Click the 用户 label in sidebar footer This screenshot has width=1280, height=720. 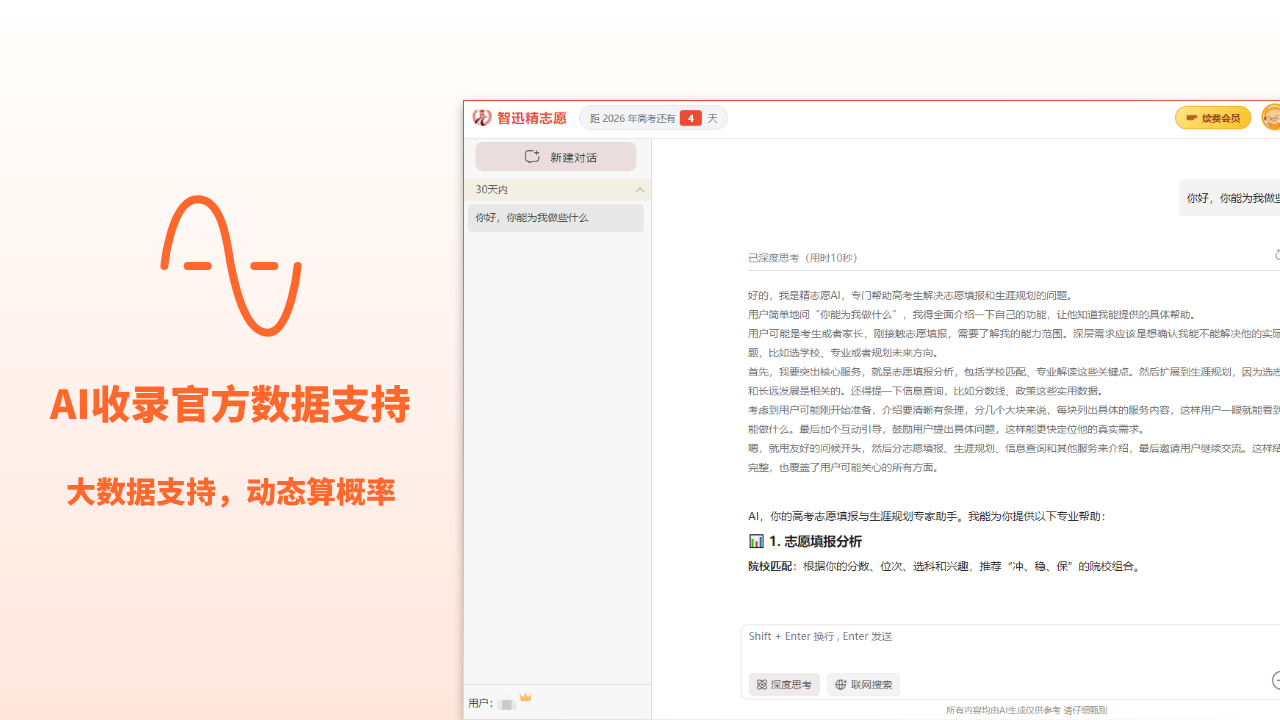pos(480,704)
